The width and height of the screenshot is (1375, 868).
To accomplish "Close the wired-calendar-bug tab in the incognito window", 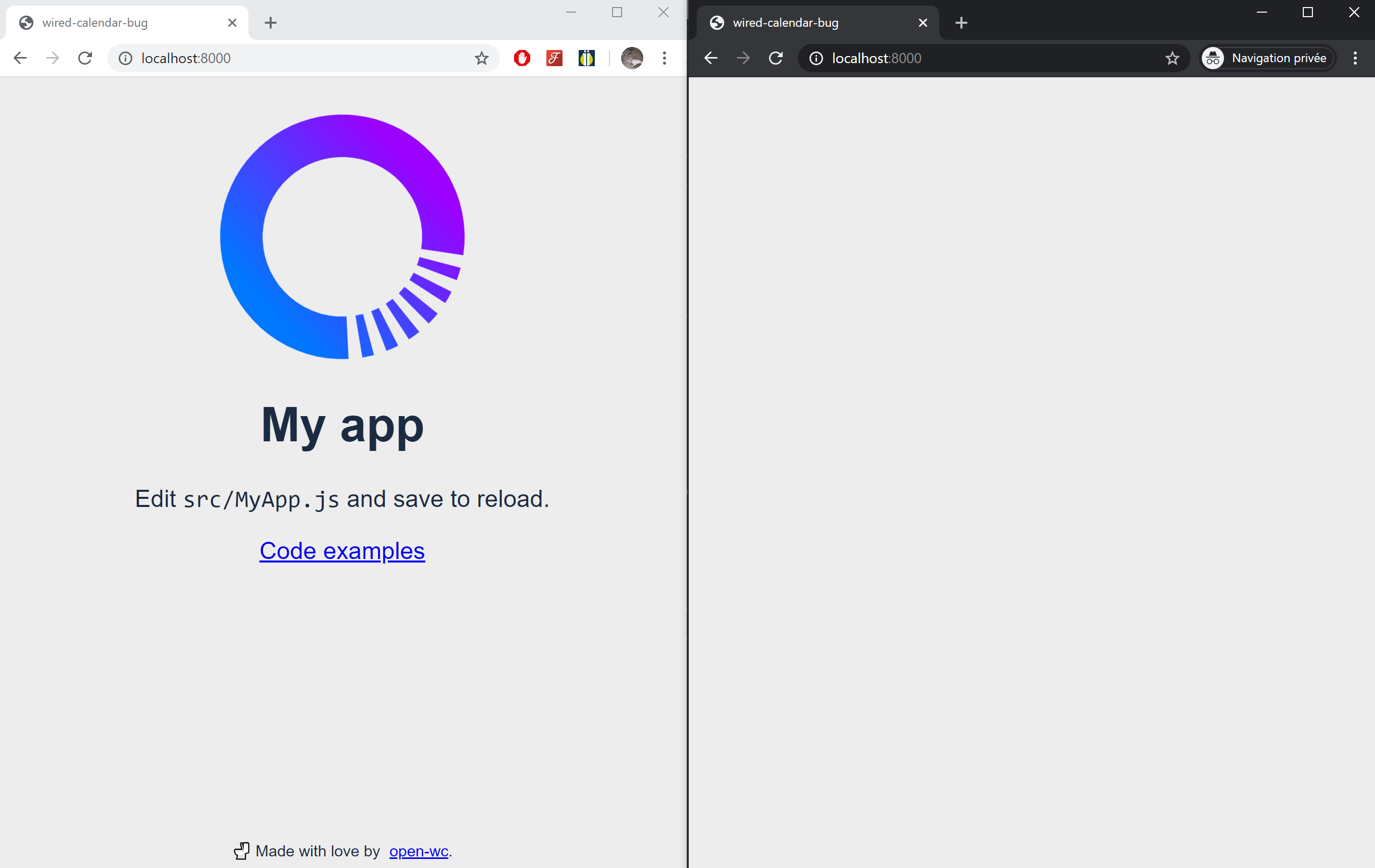I will [923, 23].
